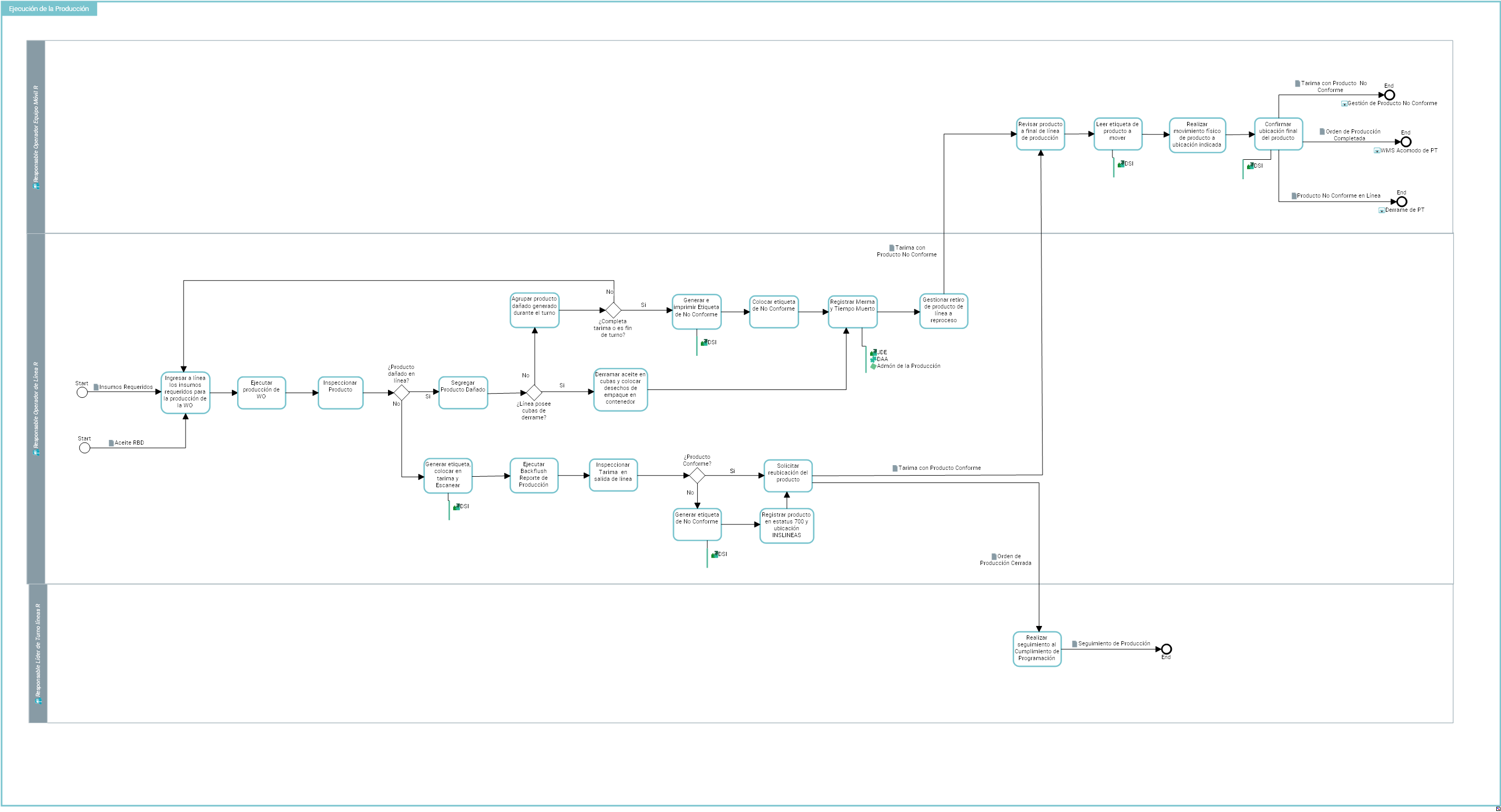Click JDE application icon
The width and height of the screenshot is (1501, 812).
coord(873,353)
